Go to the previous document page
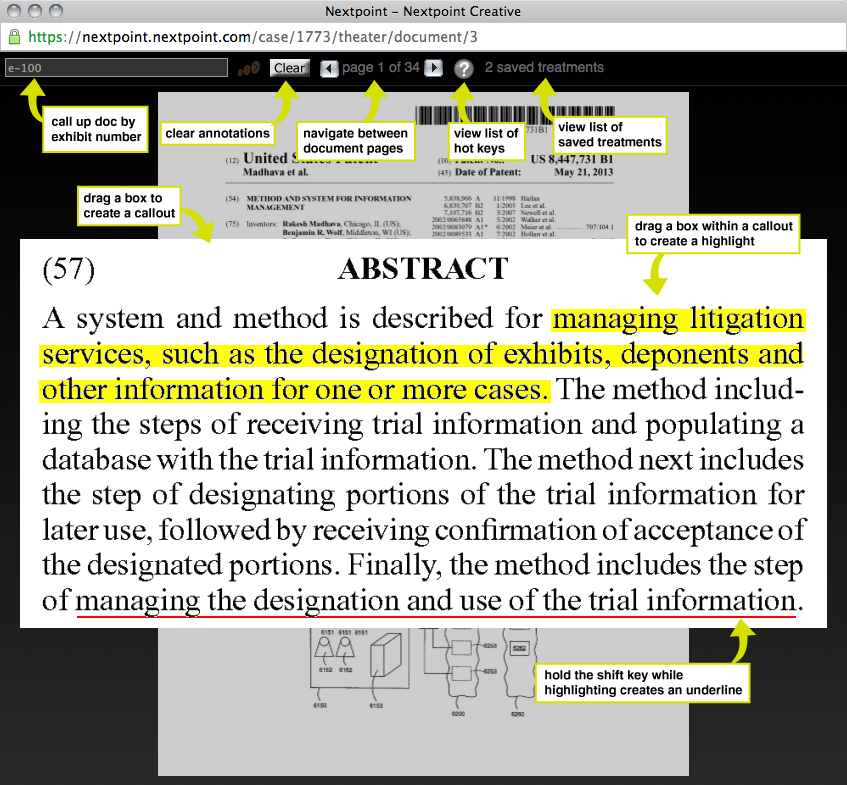Screen dimensions: 847x785 [329, 68]
